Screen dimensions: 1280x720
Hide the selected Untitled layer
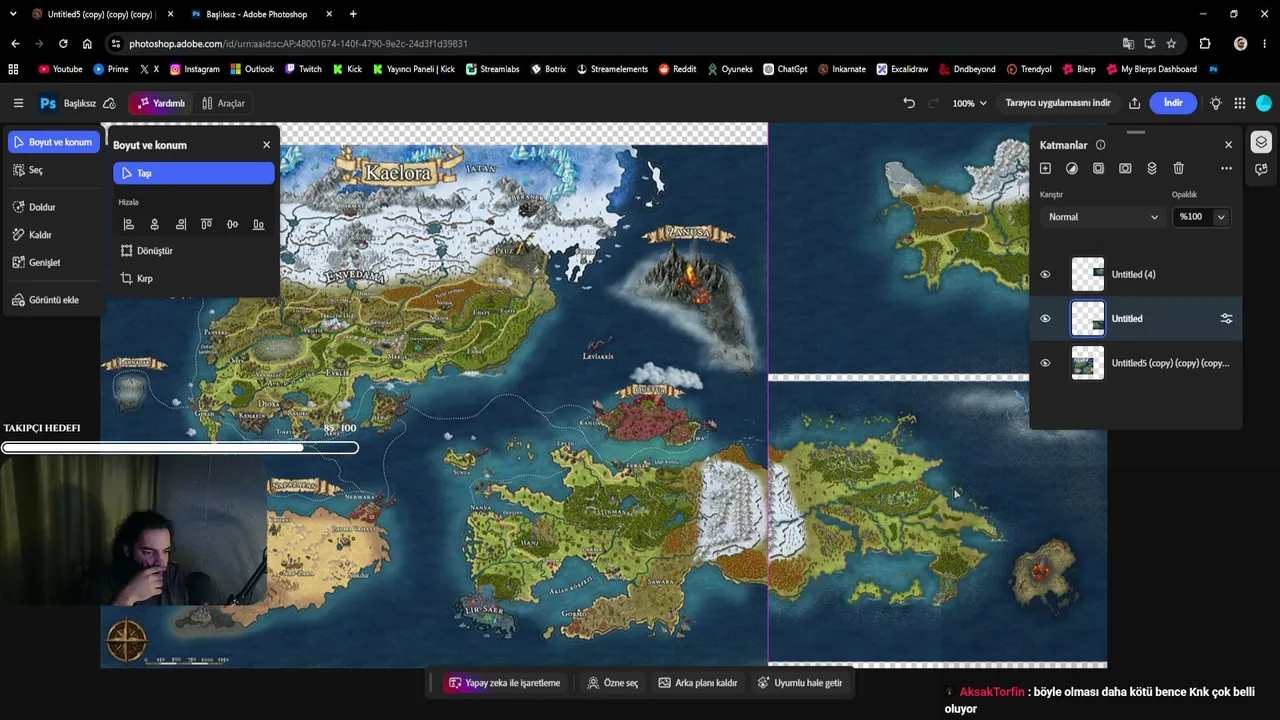(x=1045, y=319)
